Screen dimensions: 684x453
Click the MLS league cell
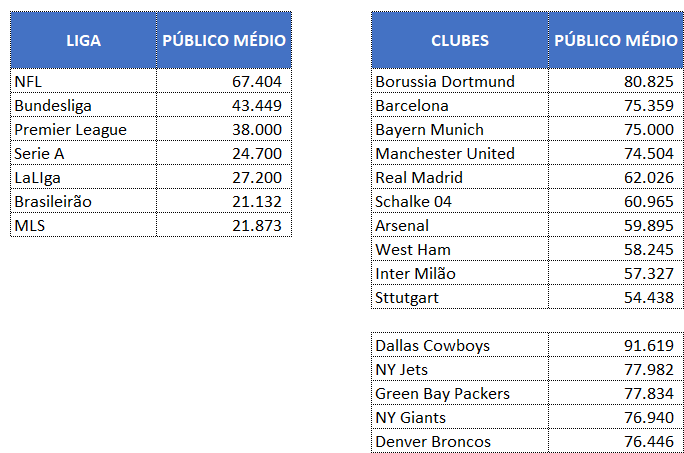tap(84, 225)
